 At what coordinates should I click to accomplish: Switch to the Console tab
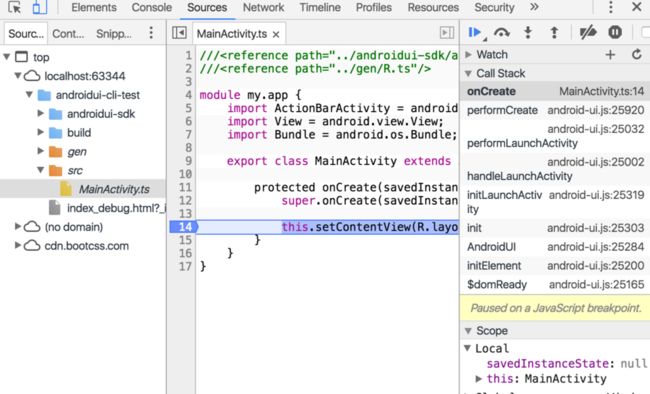click(x=152, y=7)
